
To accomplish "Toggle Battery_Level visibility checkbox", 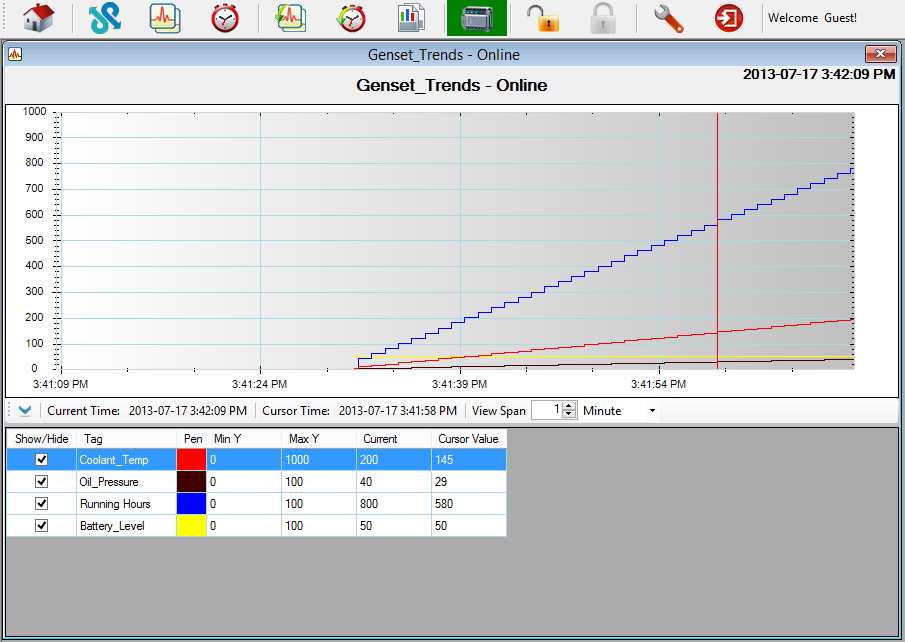I will point(41,526).
